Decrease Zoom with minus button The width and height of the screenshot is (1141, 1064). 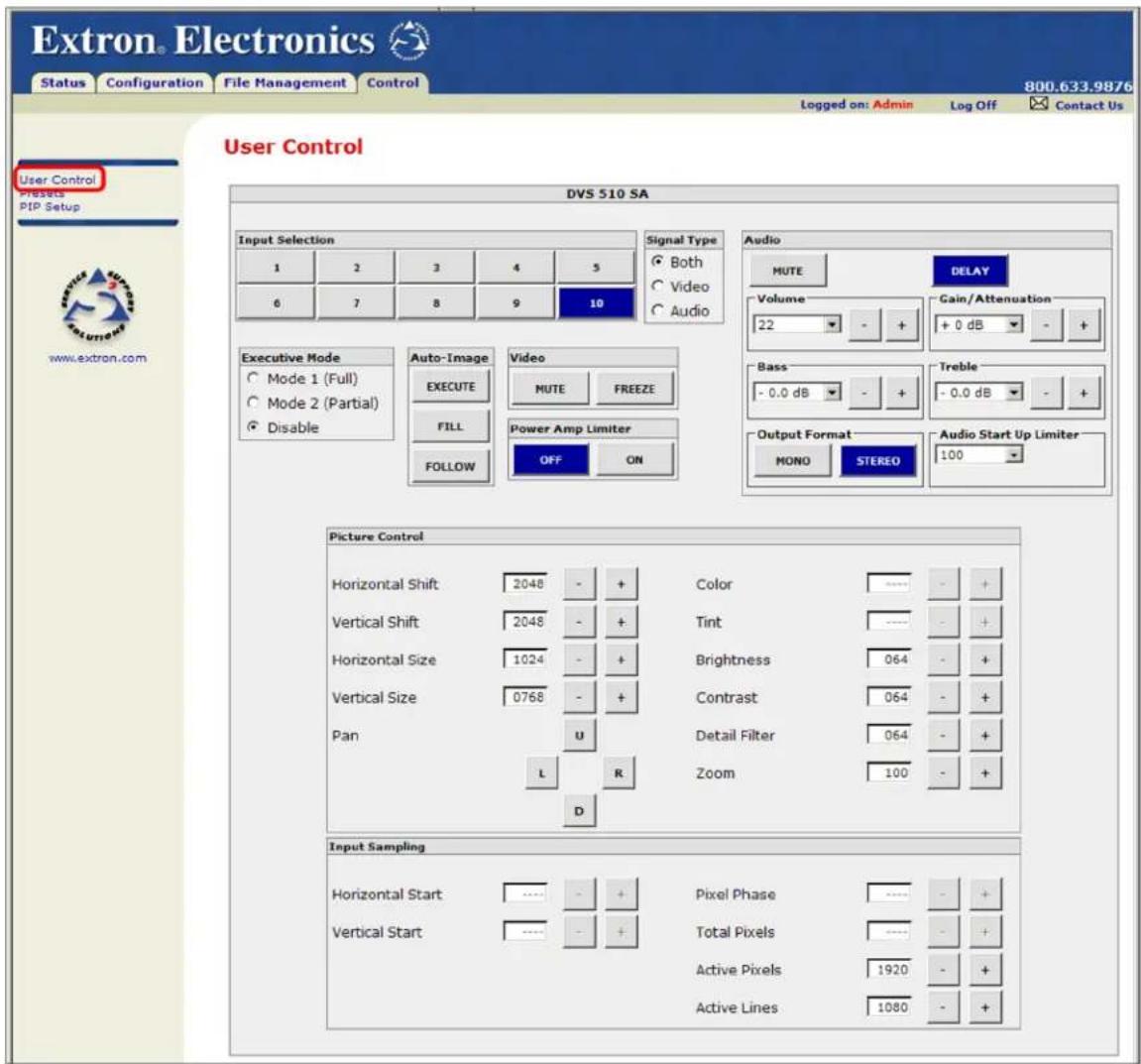pyautogui.click(x=943, y=772)
